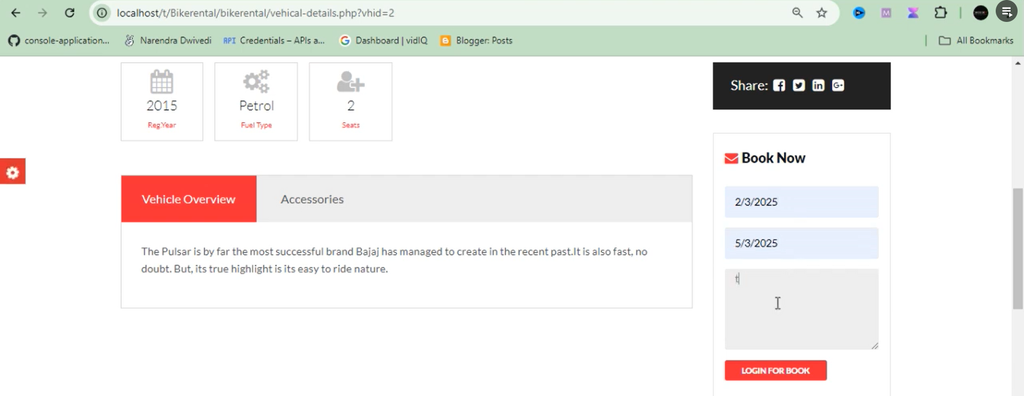Click the LOGIN FOR BOOK button
The image size is (1024, 396).
coord(775,371)
